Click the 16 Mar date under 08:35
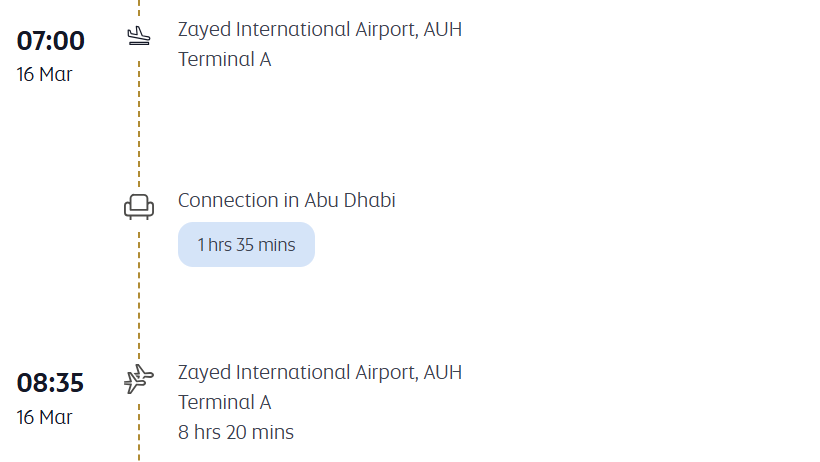The image size is (820, 462). click(45, 416)
